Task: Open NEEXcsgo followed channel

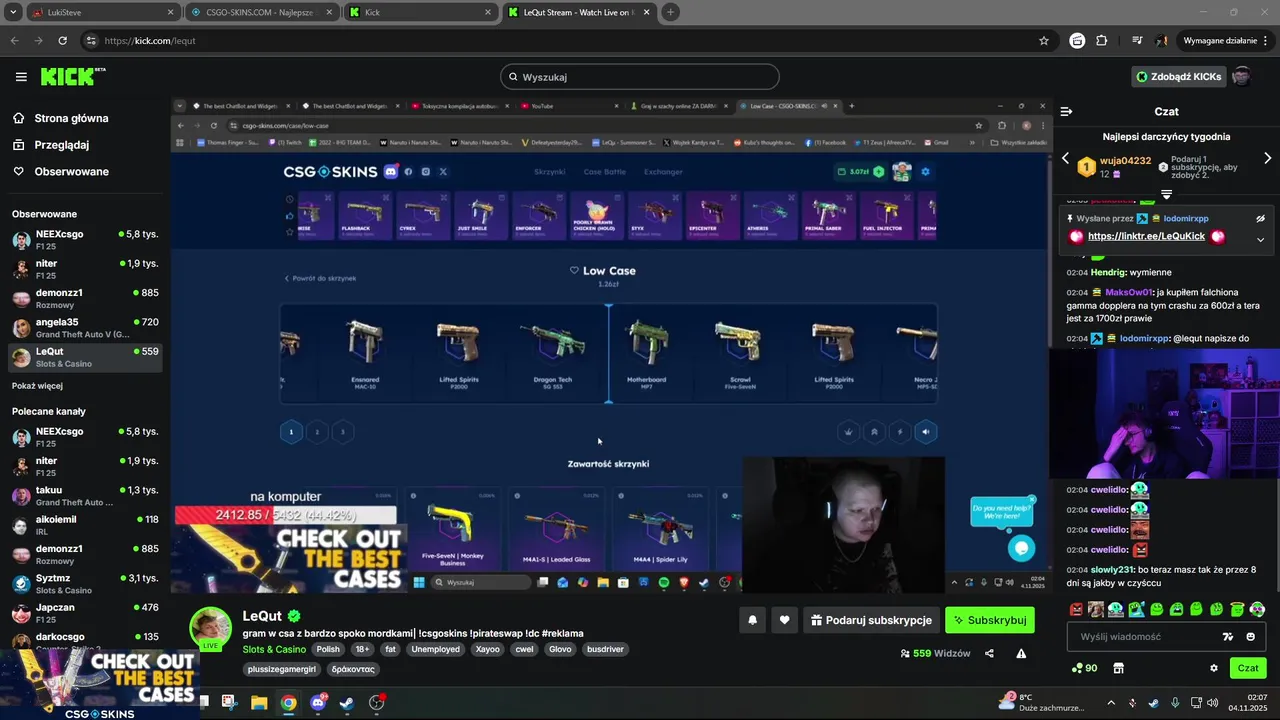Action: (x=84, y=239)
